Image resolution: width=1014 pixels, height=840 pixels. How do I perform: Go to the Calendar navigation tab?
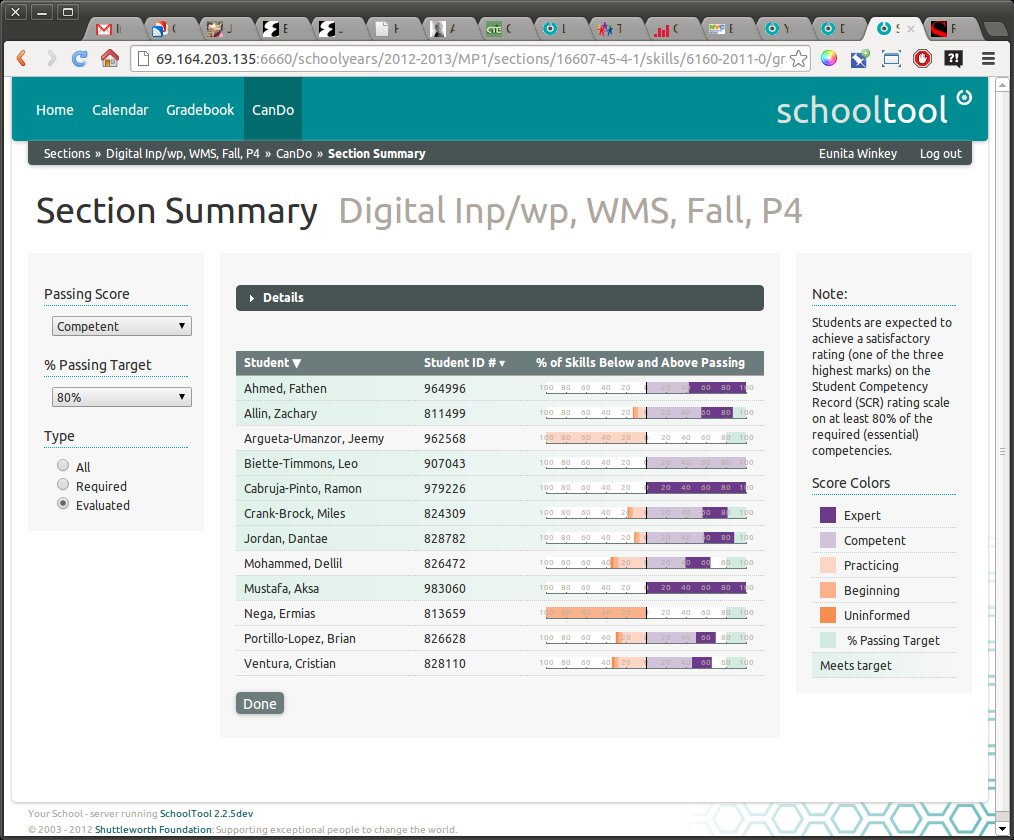(x=120, y=110)
